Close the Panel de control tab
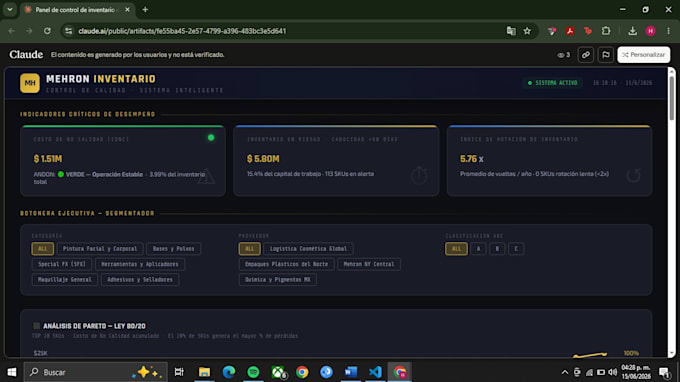The height and width of the screenshot is (382, 680). 127,10
